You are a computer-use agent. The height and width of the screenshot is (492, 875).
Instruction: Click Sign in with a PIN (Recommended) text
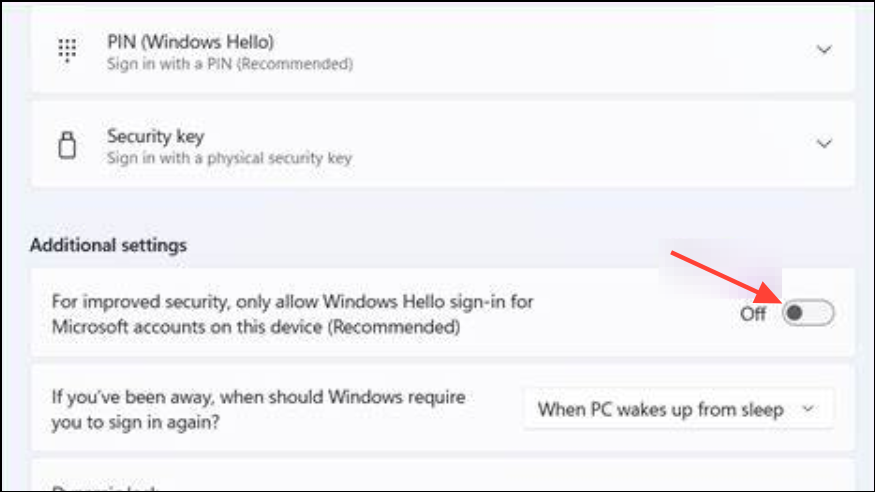pyautogui.click(x=230, y=64)
